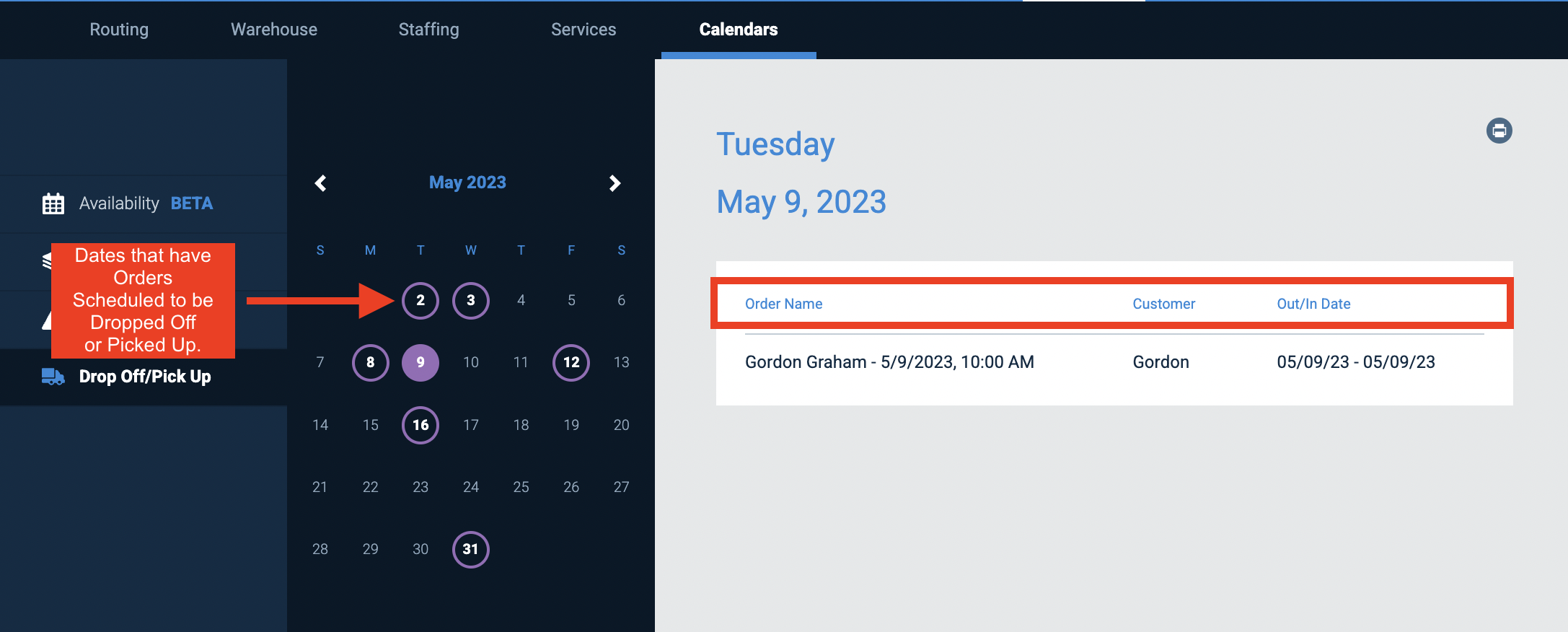
Task: Advance to June using the right arrow
Action: (x=615, y=183)
